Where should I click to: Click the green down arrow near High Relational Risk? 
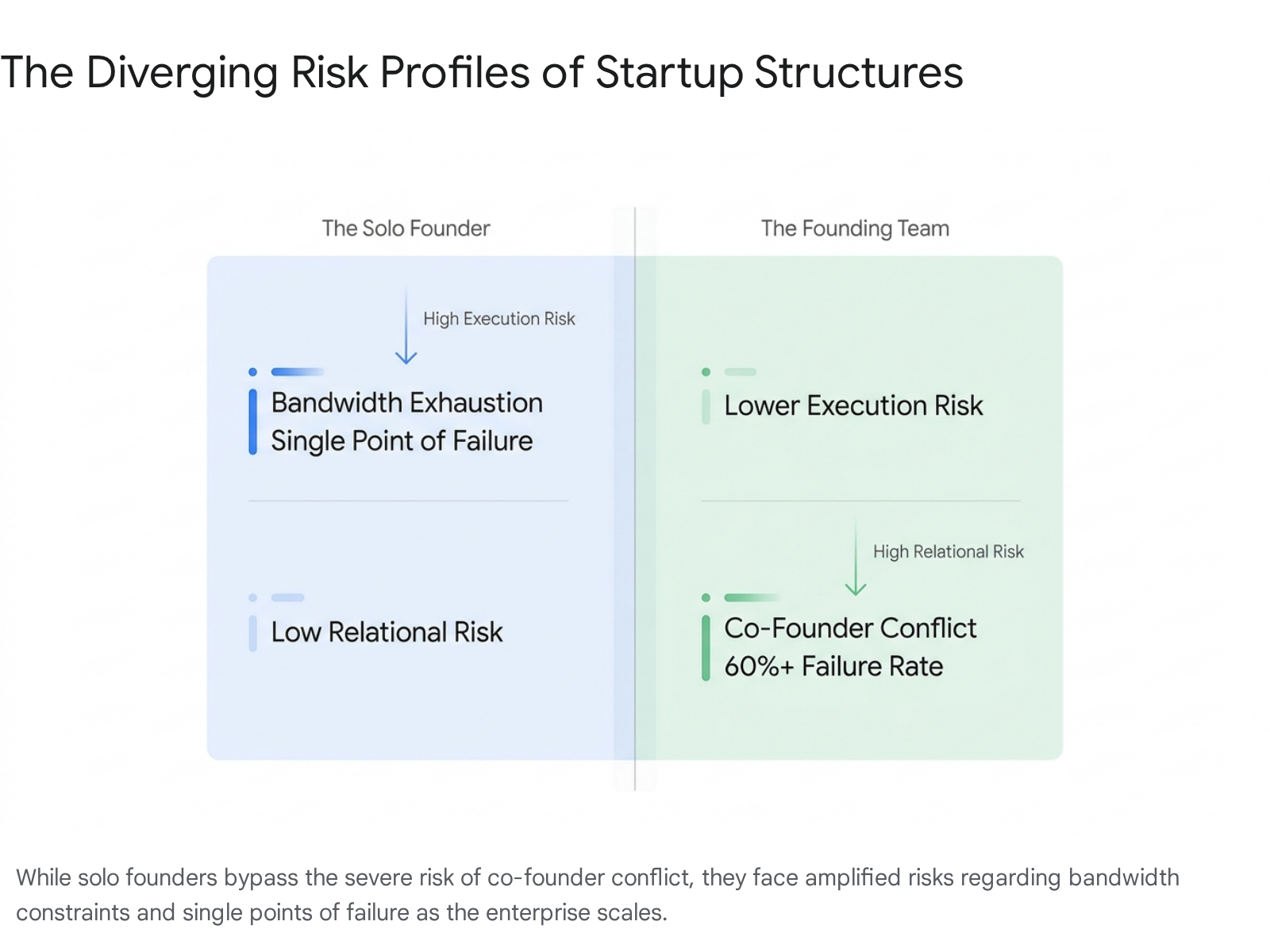point(856,558)
